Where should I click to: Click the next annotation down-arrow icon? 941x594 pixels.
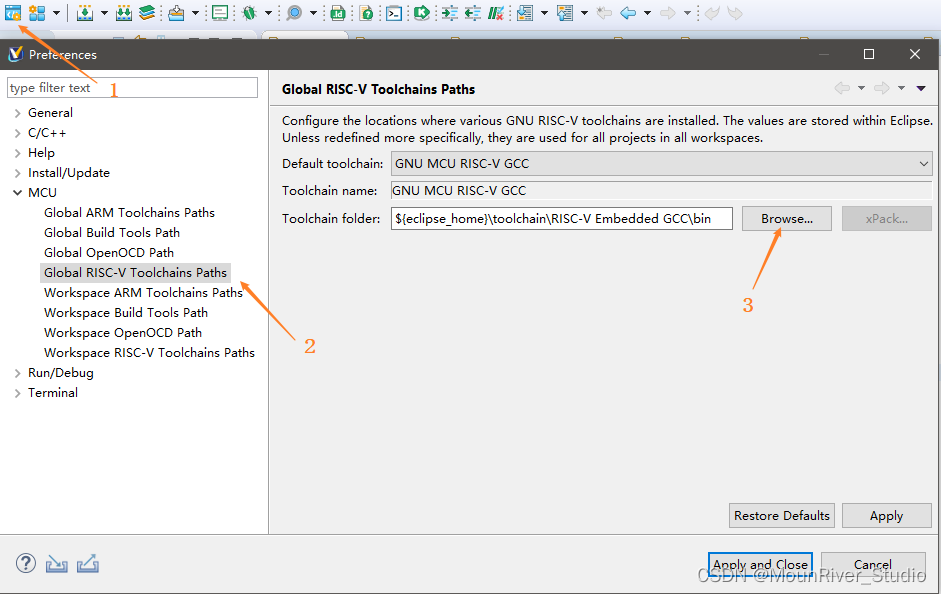click(525, 13)
